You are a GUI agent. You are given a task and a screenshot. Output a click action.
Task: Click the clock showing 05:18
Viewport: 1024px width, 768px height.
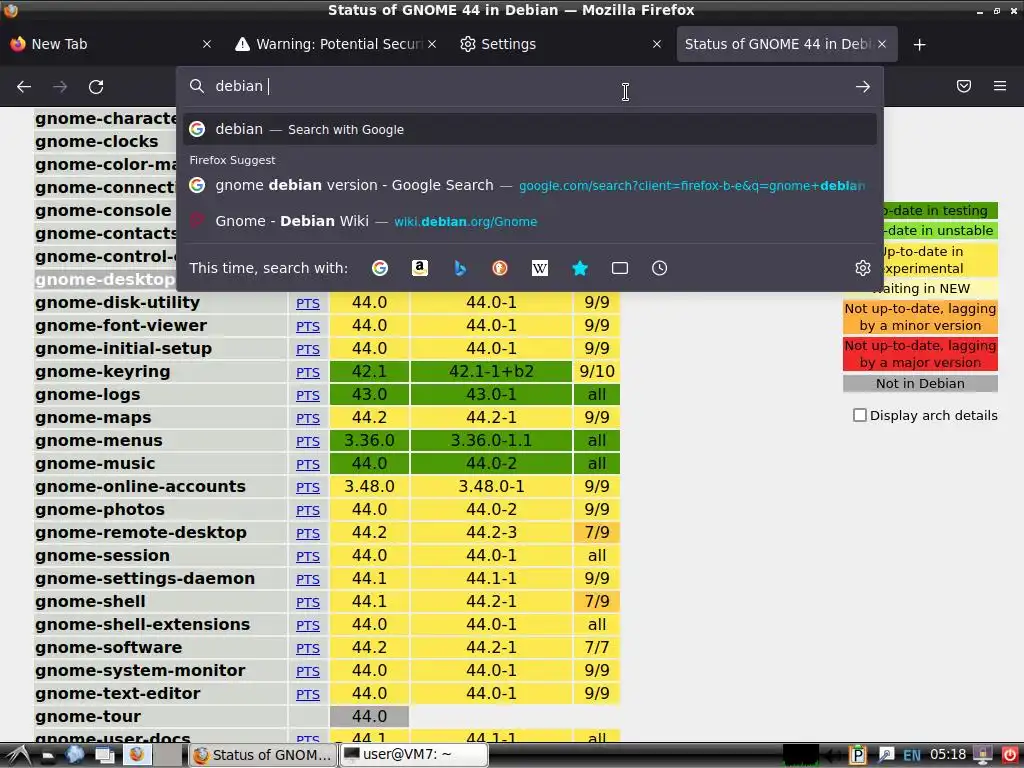948,755
